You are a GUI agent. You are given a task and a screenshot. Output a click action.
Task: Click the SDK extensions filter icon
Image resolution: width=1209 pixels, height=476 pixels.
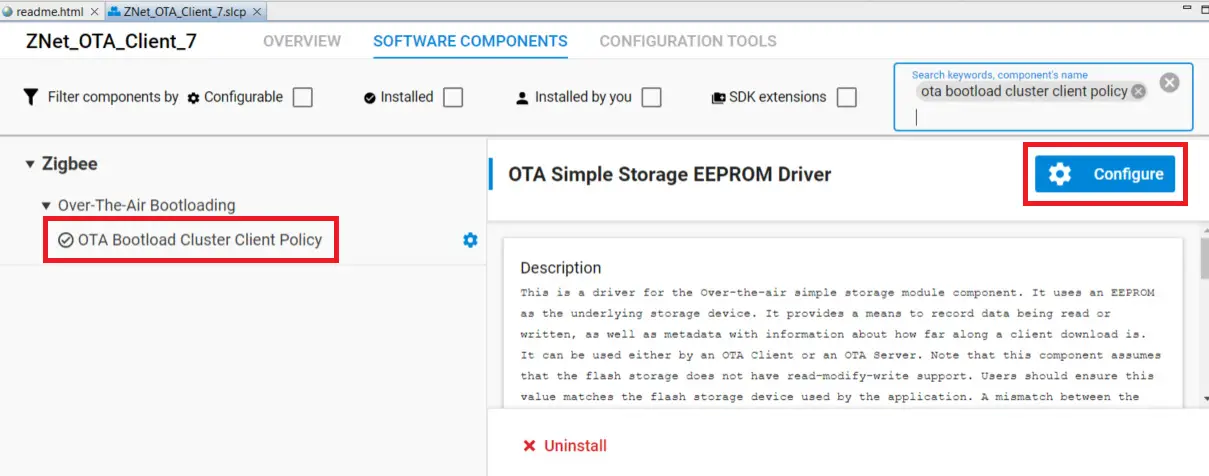[x=718, y=98]
